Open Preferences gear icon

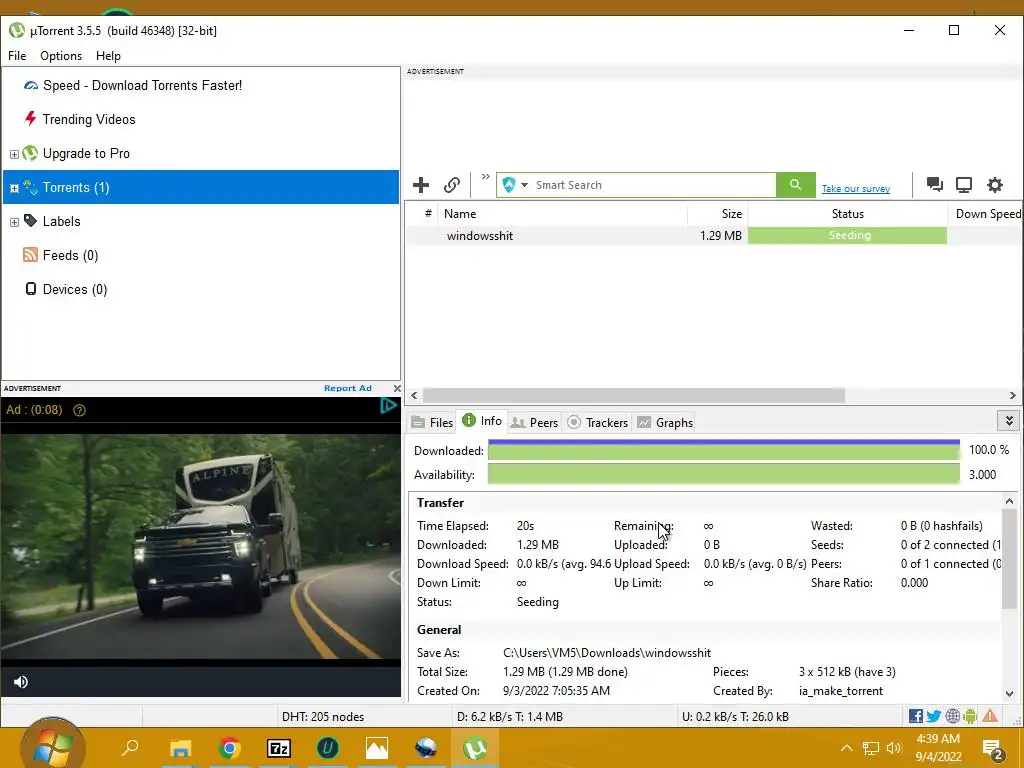[995, 185]
